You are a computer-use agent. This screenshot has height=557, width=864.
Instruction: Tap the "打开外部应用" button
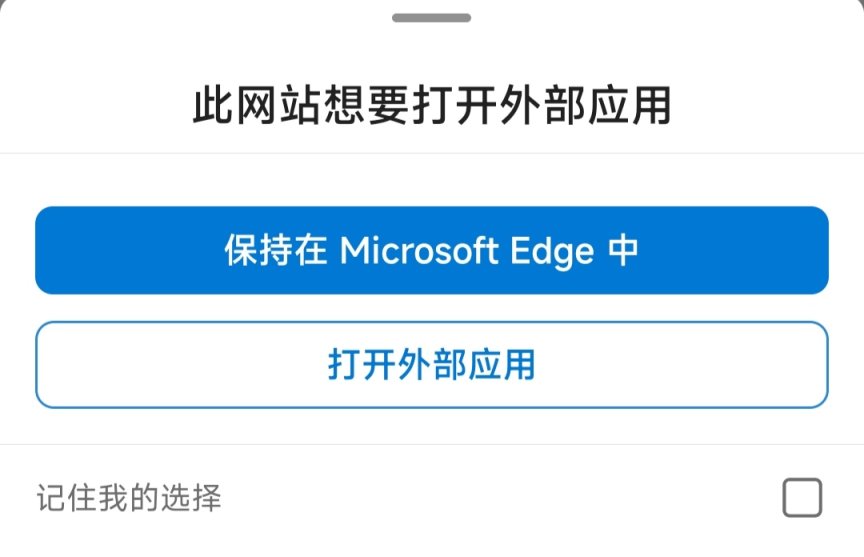pyautogui.click(x=431, y=364)
